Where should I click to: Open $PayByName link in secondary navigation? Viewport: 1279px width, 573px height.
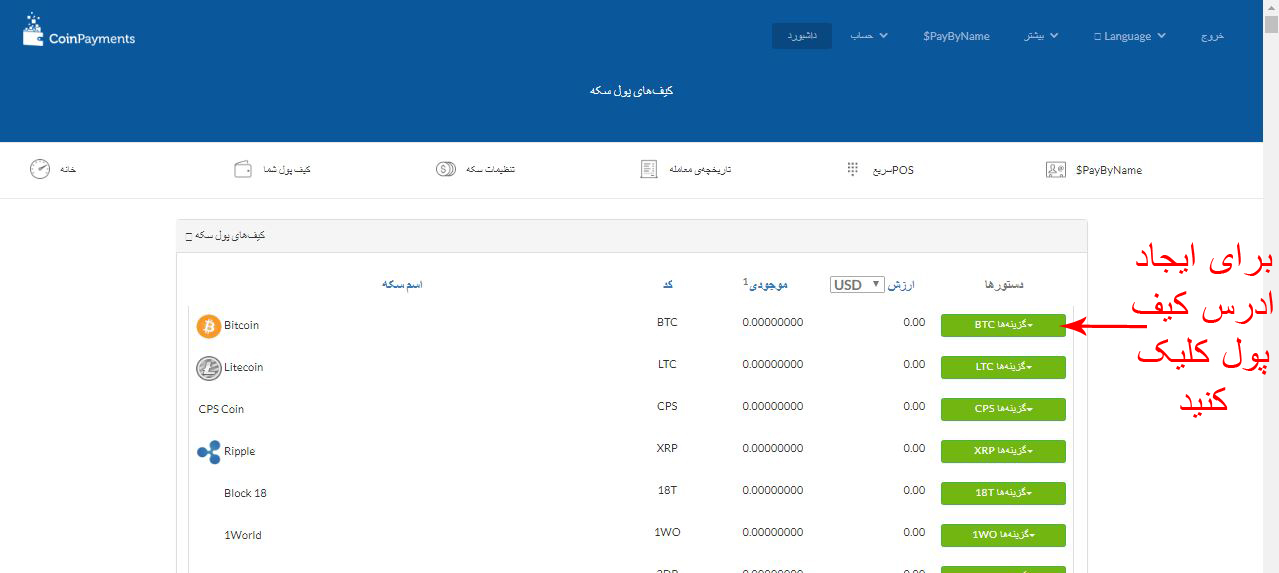[1109, 170]
